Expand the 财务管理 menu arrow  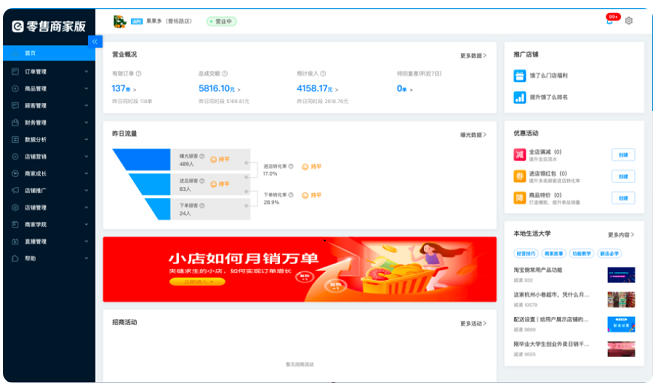click(86, 122)
